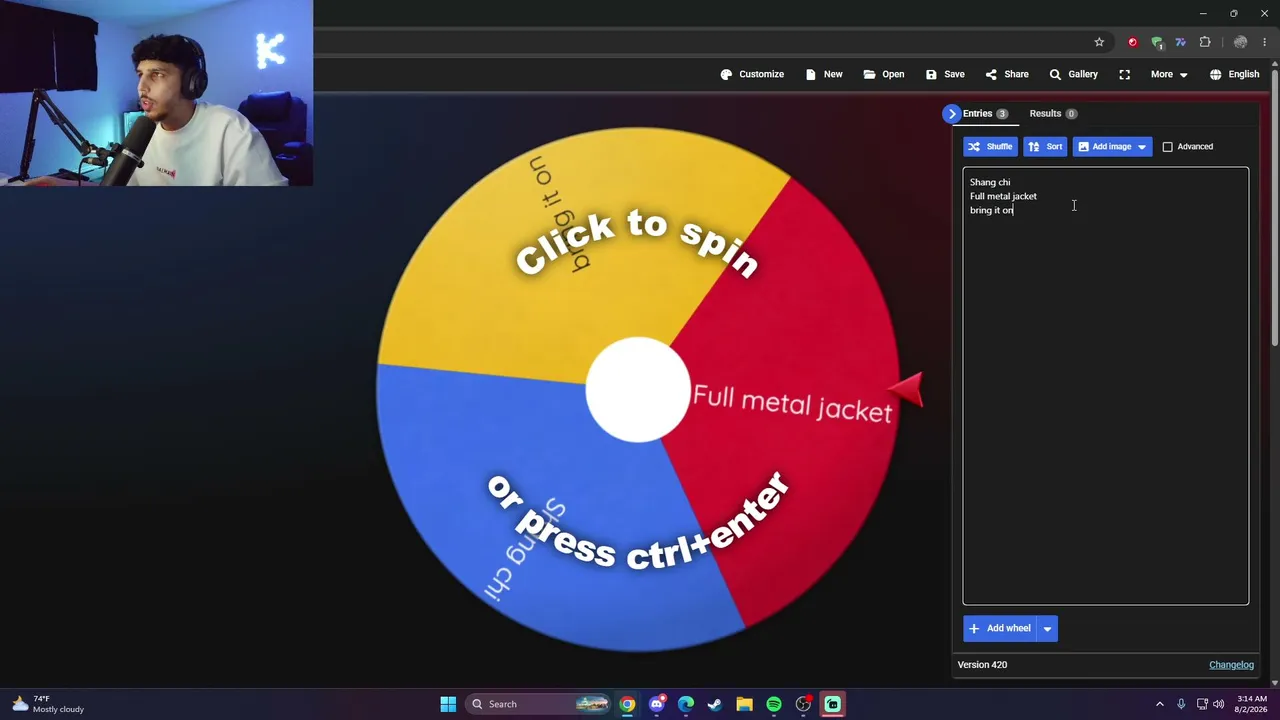
Task: Bookmark this page with the star icon
Action: (1099, 42)
